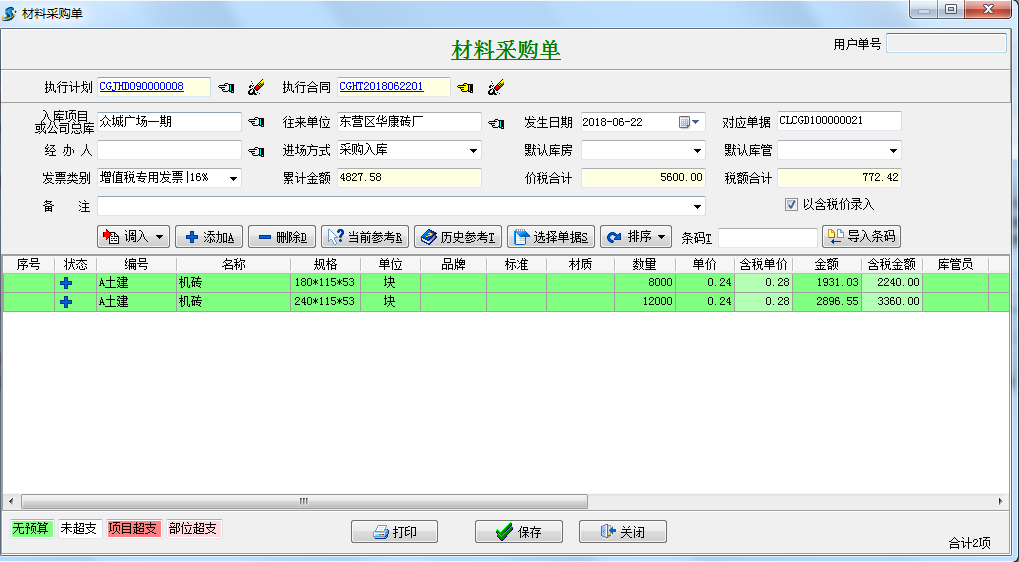Click the 条码 input field
The image size is (1019, 562).
coord(767,238)
